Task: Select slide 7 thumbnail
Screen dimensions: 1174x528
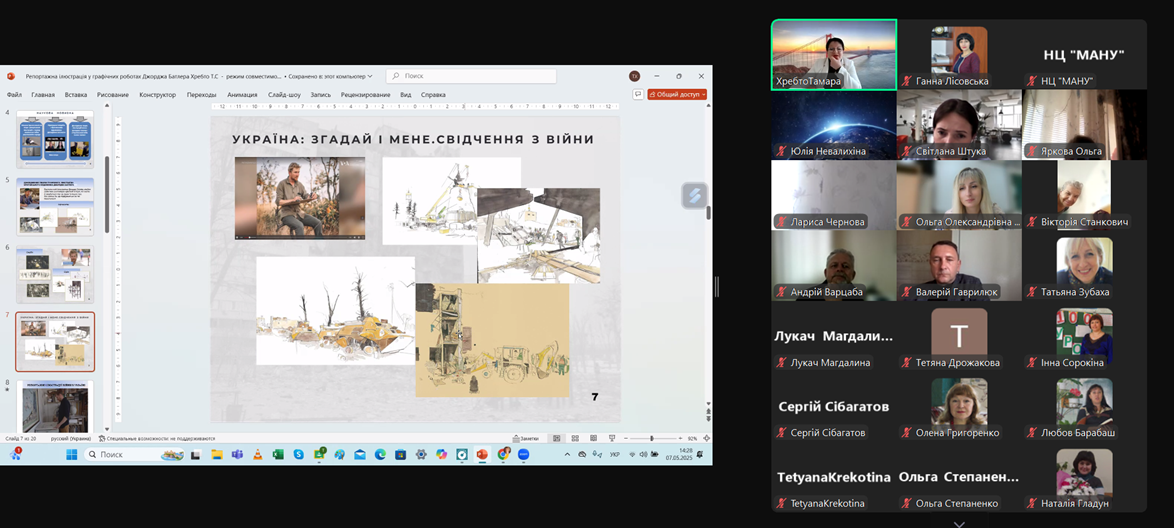Action: [x=55, y=342]
